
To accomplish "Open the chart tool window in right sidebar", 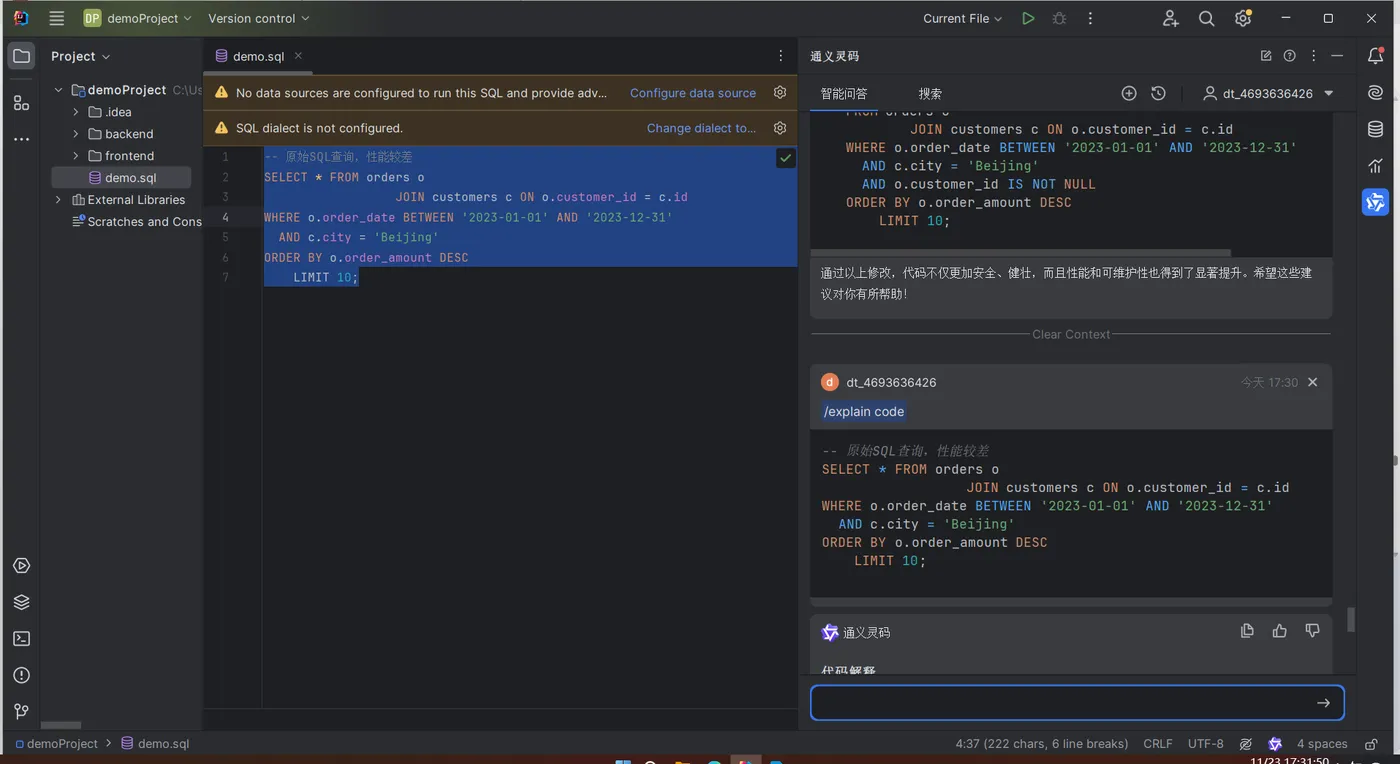I will click(x=1376, y=165).
